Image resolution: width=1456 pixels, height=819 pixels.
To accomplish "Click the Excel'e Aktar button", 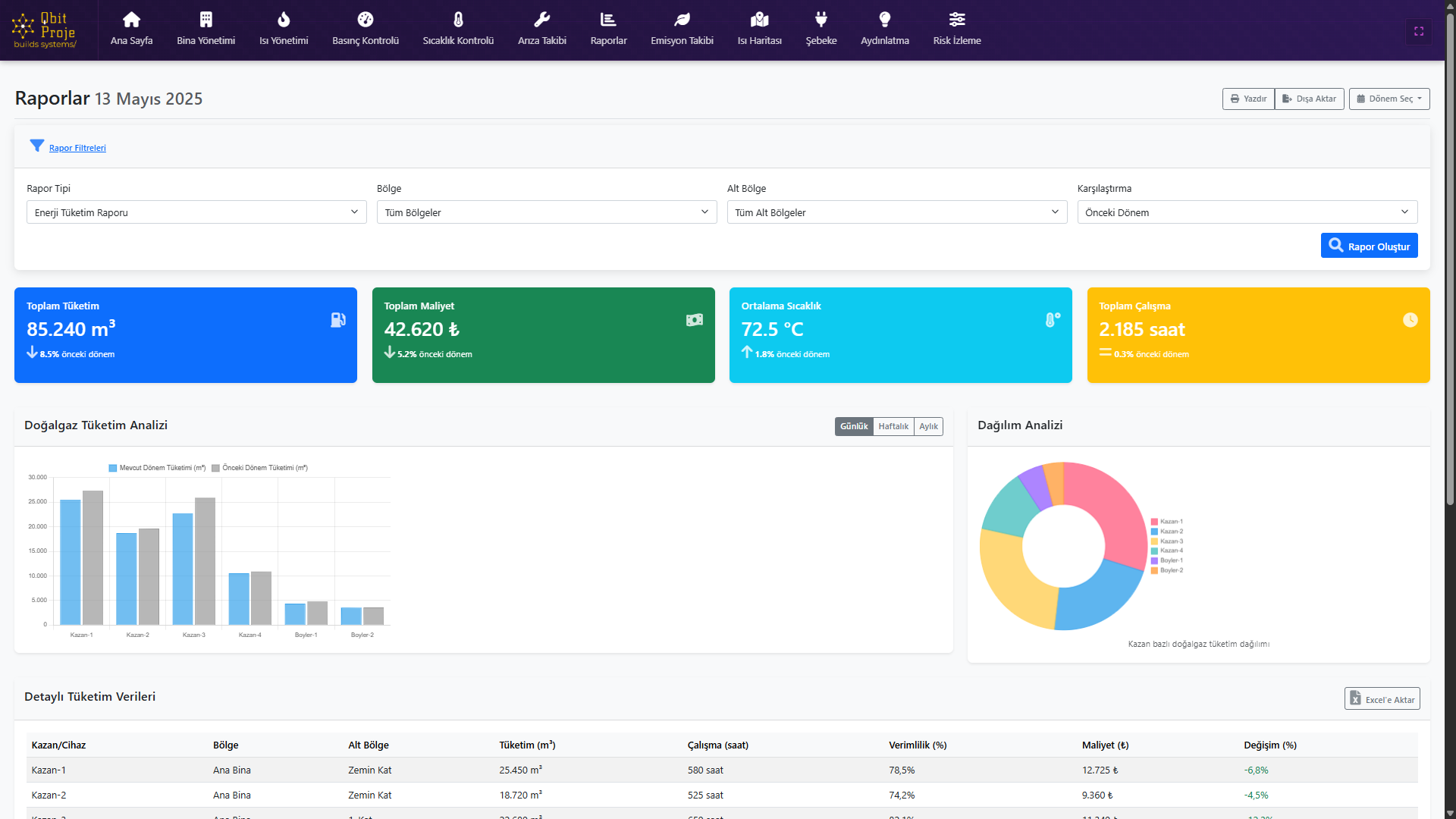I will (1382, 699).
